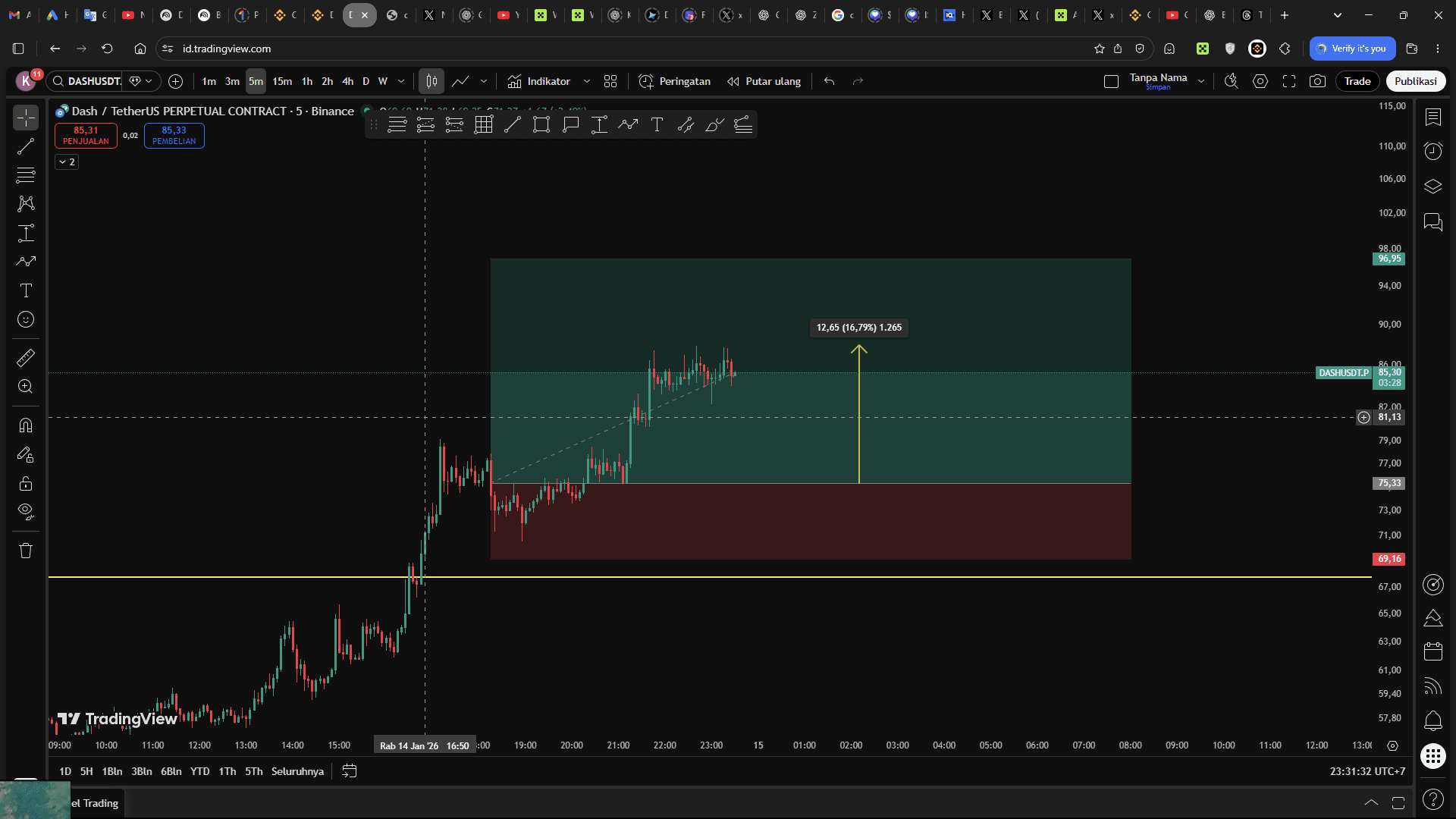Toggle lock all drawings
1456x819 pixels.
pos(26,484)
